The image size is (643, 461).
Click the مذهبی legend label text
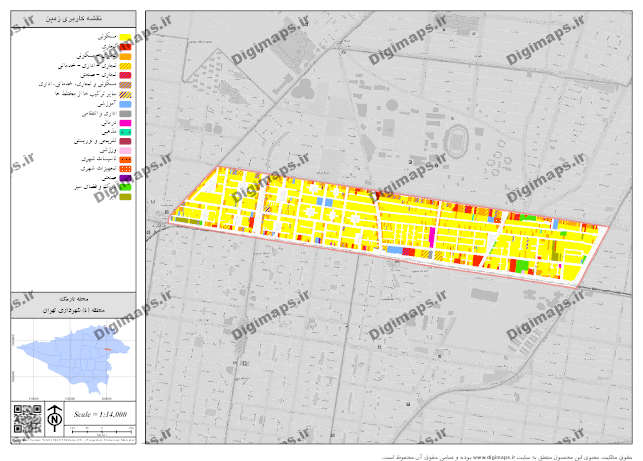(x=109, y=132)
